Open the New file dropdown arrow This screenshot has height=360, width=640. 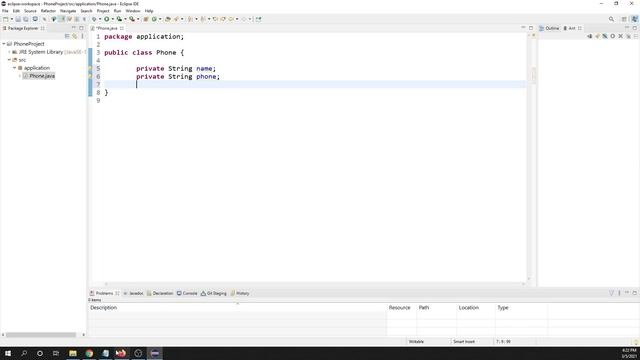12,19
